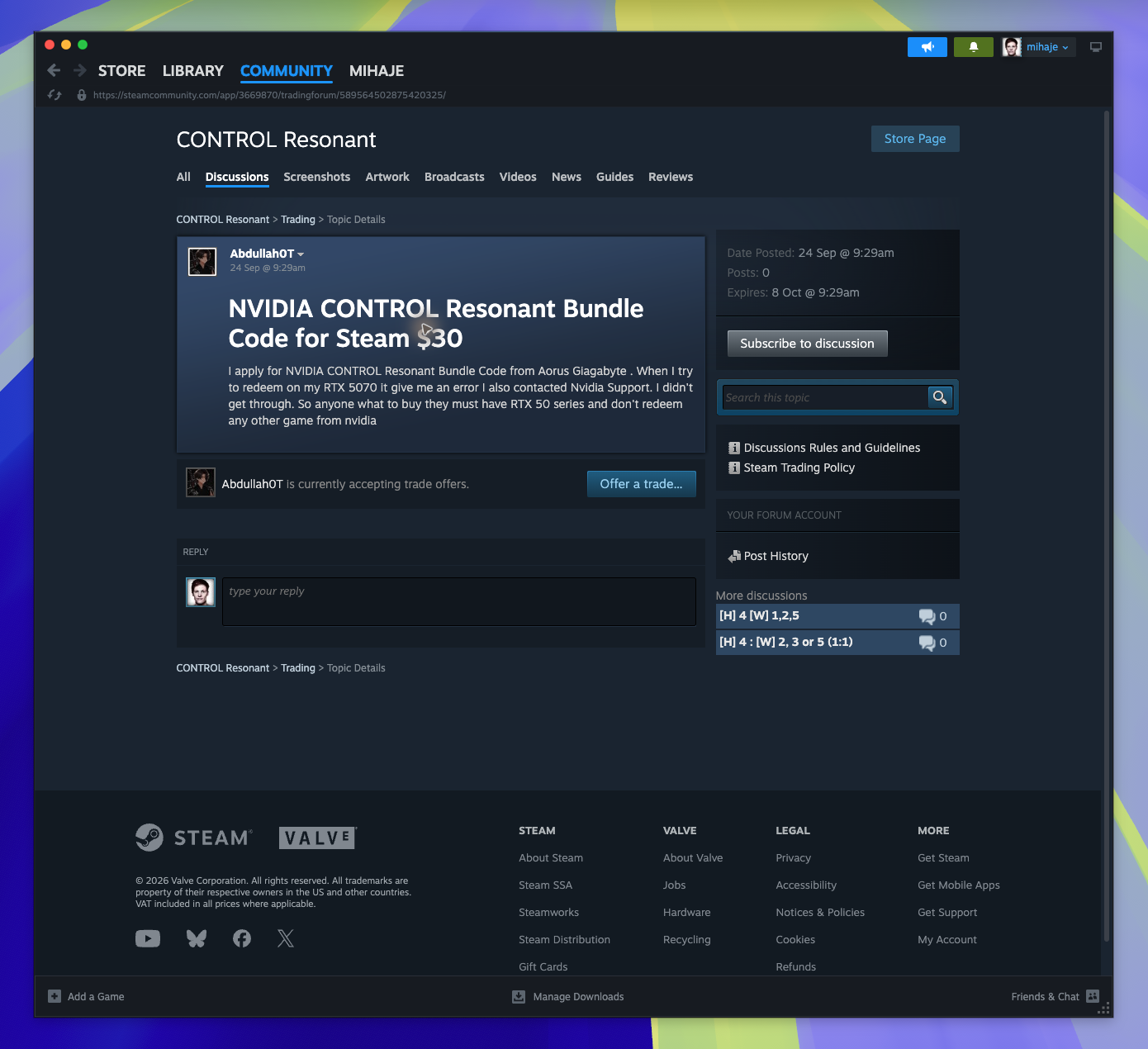Open the Steam Trading Policy link
Image resolution: width=1148 pixels, height=1049 pixels.
(x=799, y=468)
